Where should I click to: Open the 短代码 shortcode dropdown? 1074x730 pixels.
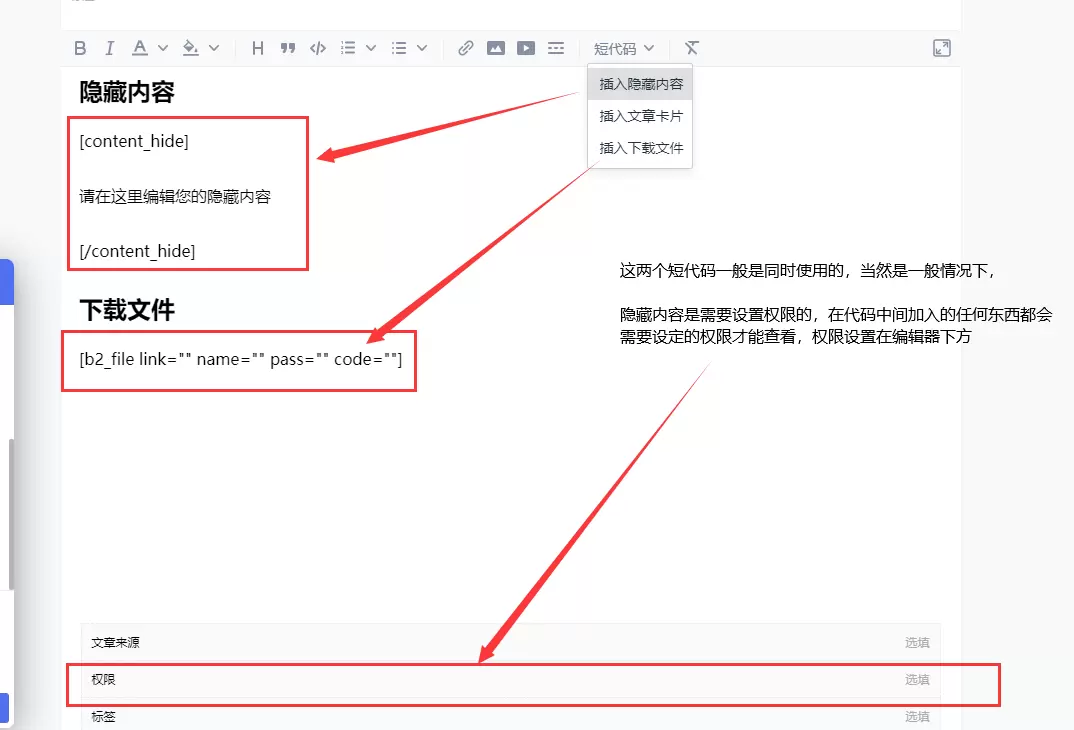(622, 47)
